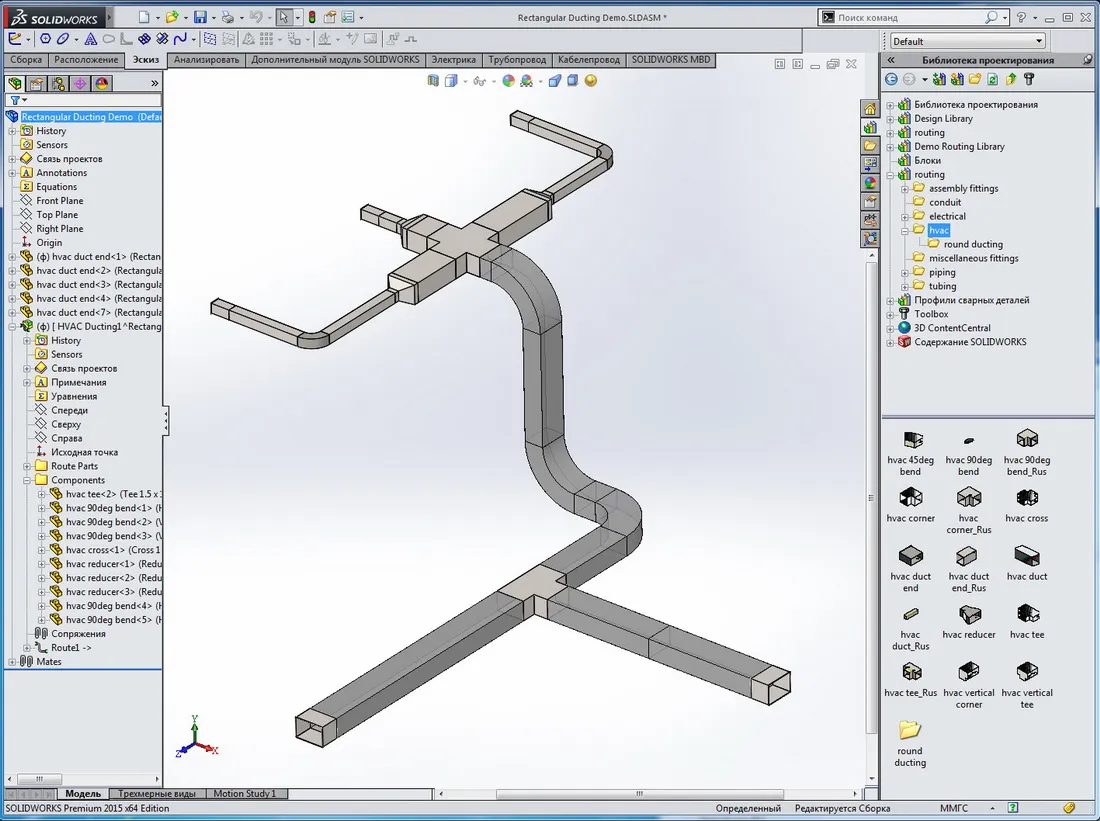Switch to Motion Study 1 bottom tab

[245, 794]
